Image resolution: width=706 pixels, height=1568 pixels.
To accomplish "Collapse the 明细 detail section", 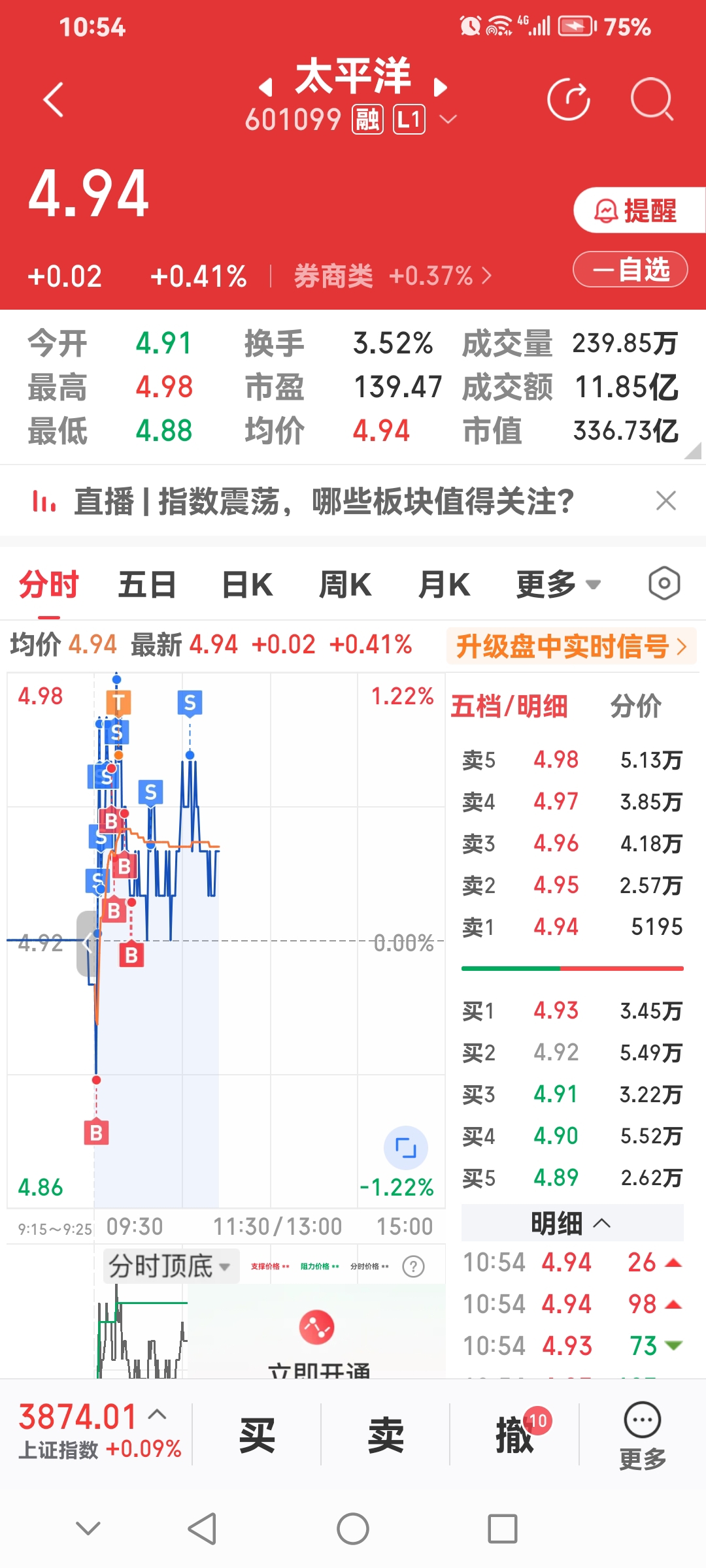I will [573, 1223].
